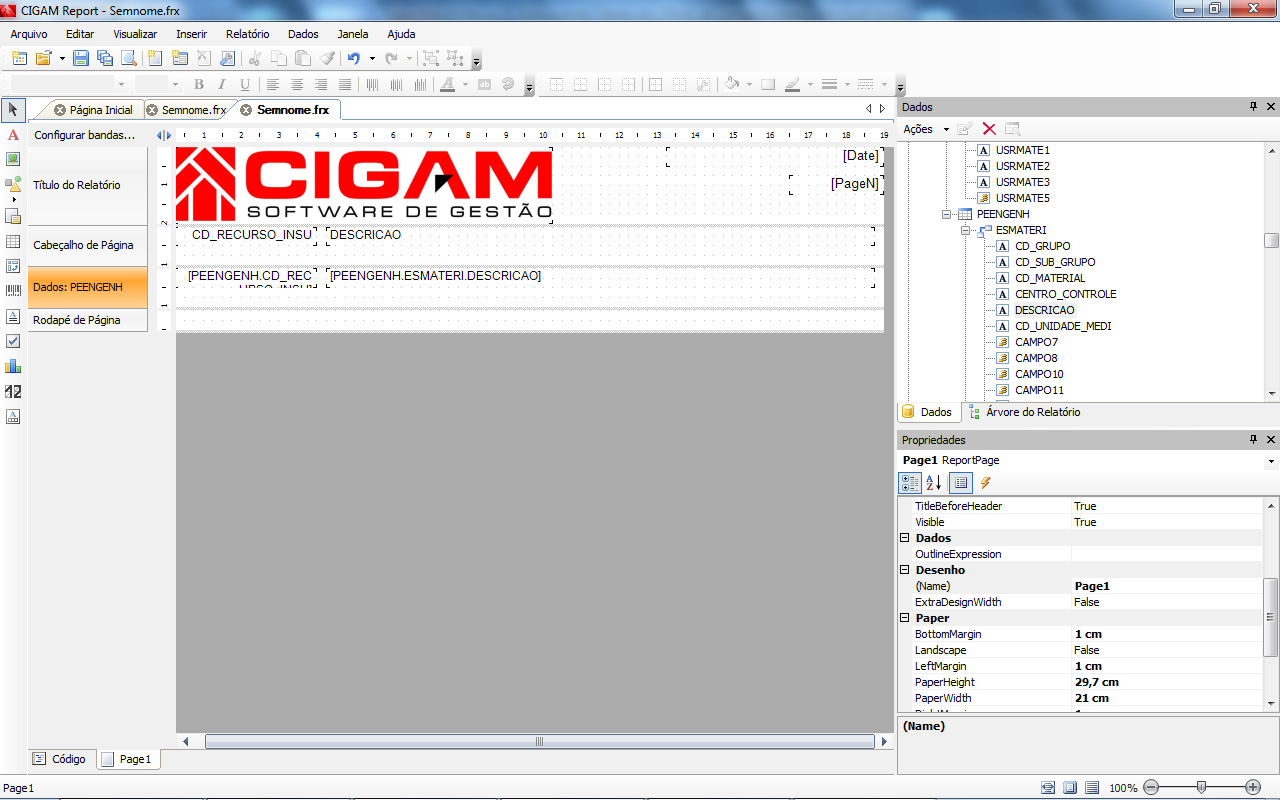Open the Relatório menu
Viewport: 1280px width, 800px height.
(x=247, y=34)
